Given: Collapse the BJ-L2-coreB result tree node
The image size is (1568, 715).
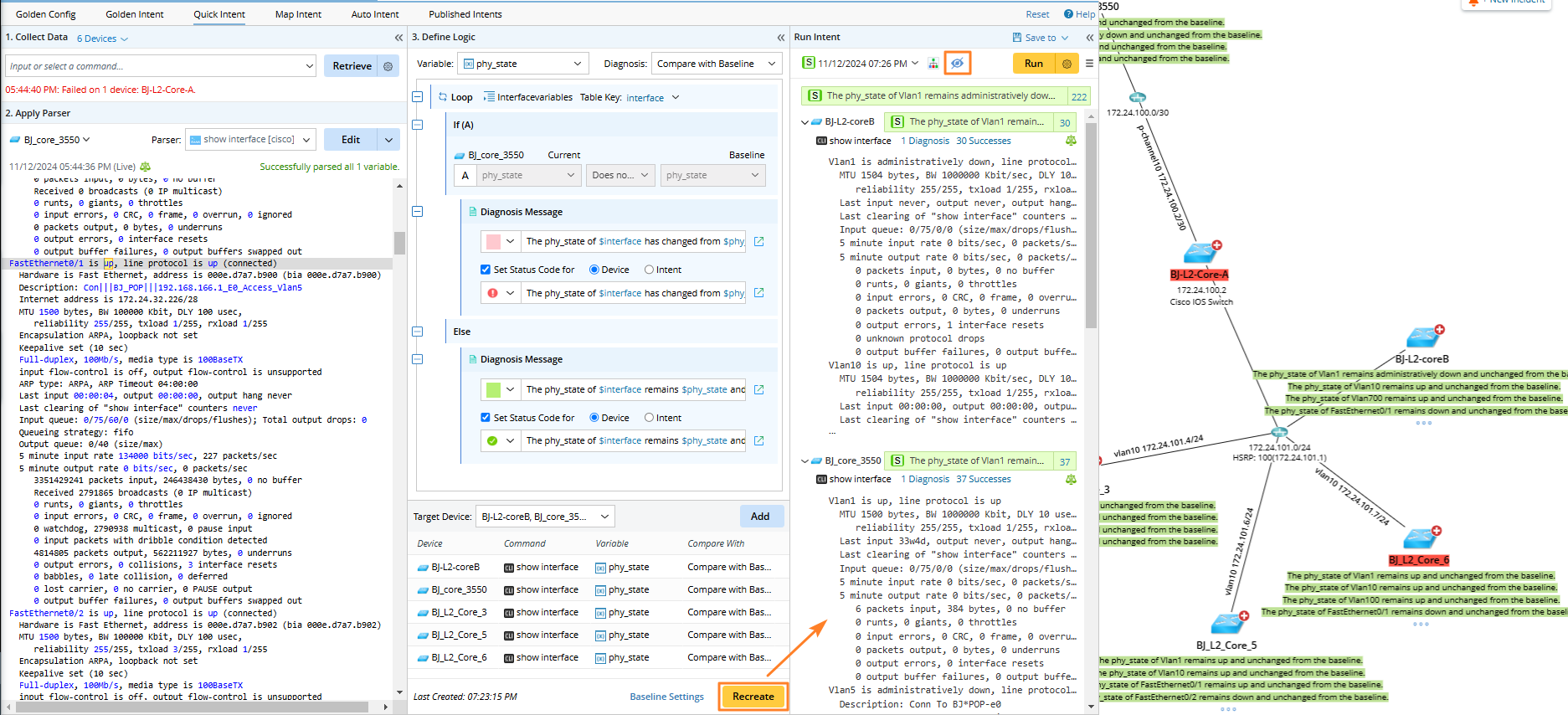Looking at the screenshot, I should (x=805, y=122).
